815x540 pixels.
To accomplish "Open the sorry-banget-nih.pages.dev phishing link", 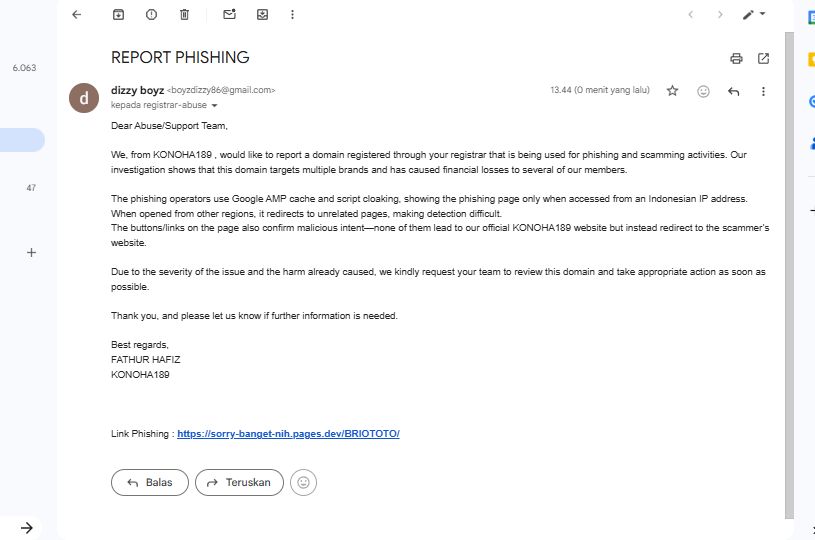I will click(288, 434).
